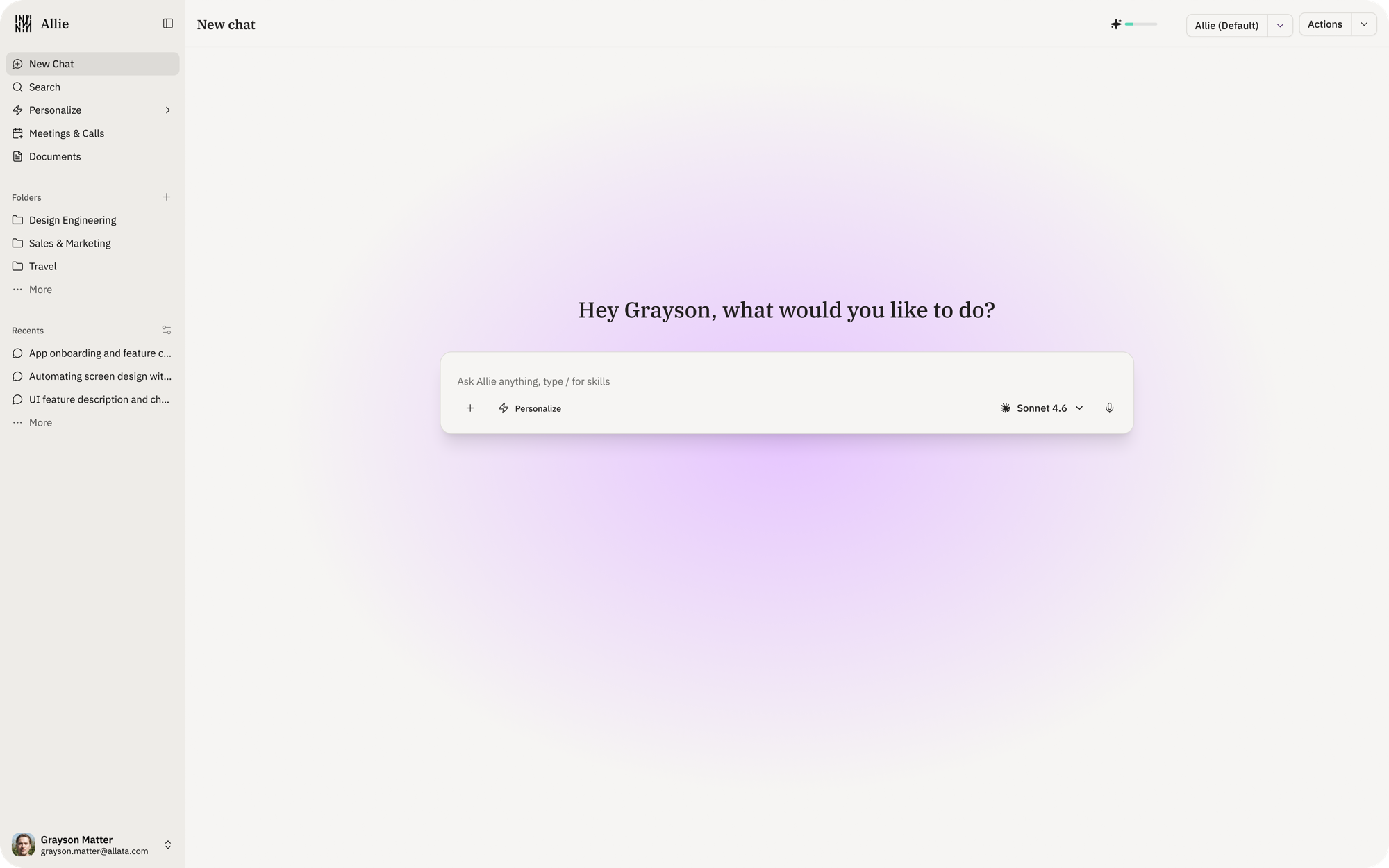Open the Design Engineering folder
1389x868 pixels.
click(92, 220)
